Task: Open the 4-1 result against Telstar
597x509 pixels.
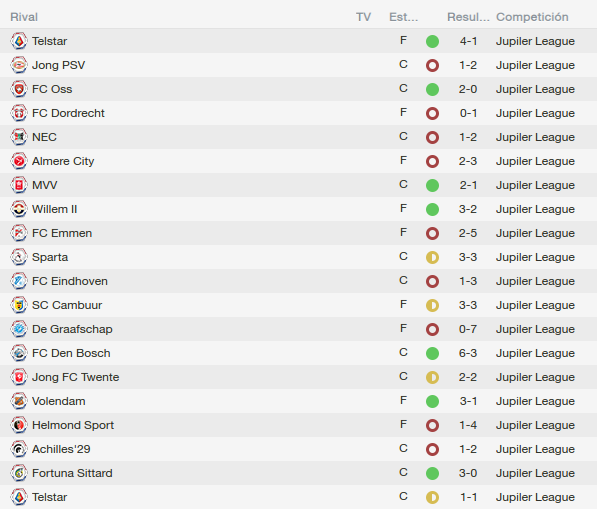Action: point(468,41)
